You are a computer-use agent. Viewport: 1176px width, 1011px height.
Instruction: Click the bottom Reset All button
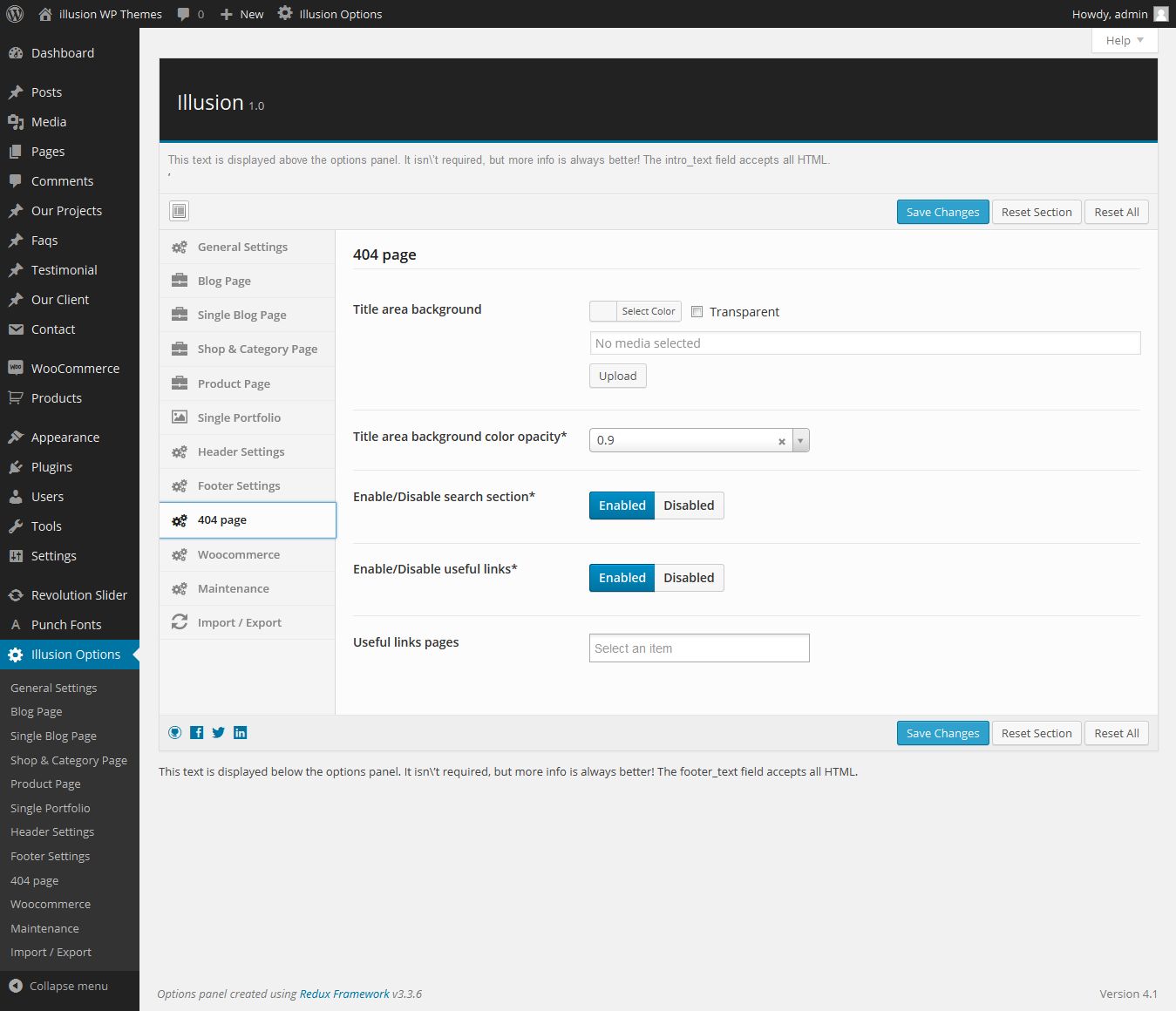(x=1117, y=733)
